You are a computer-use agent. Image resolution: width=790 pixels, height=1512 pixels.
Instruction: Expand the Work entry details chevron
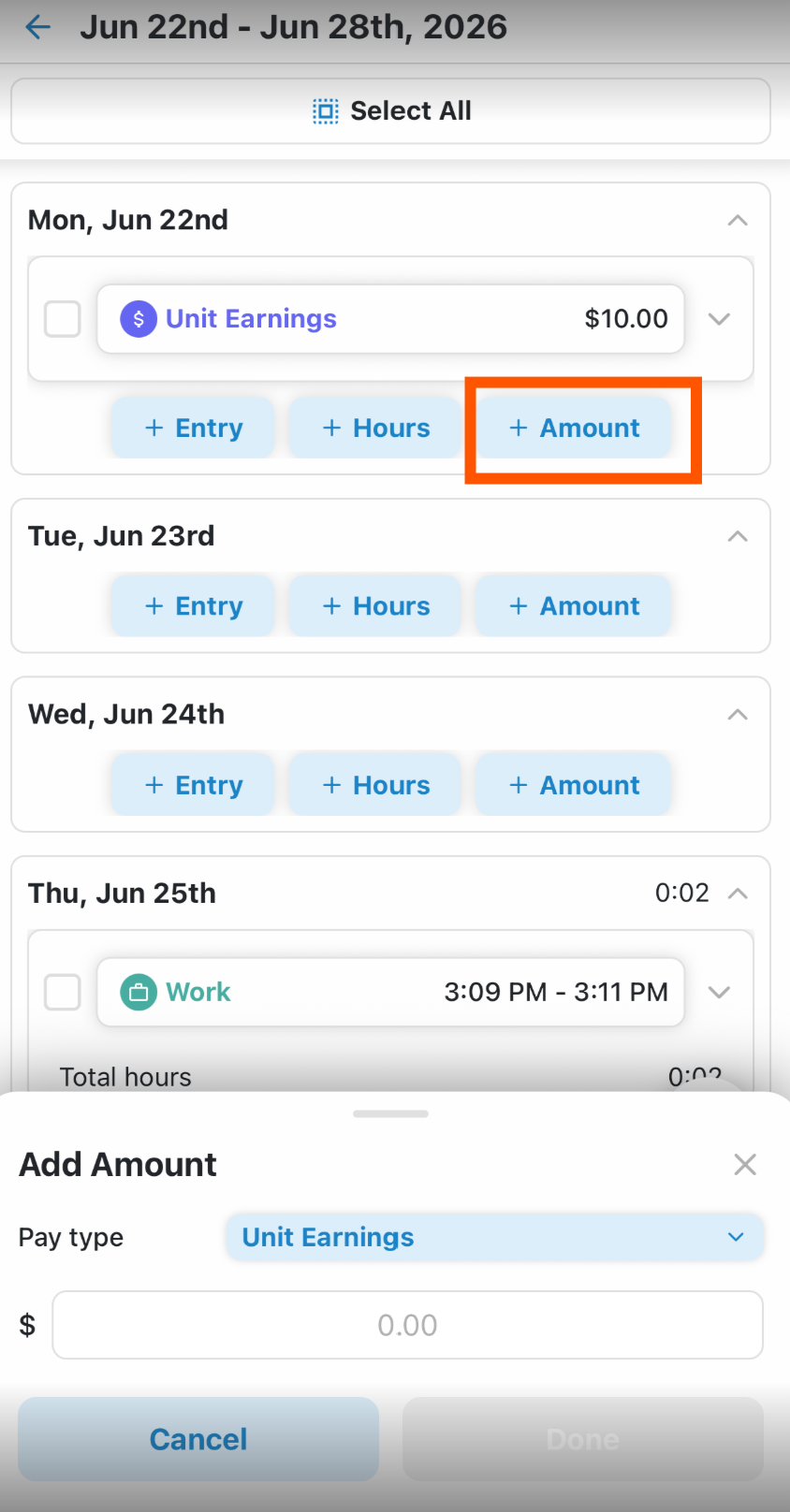[x=719, y=993]
